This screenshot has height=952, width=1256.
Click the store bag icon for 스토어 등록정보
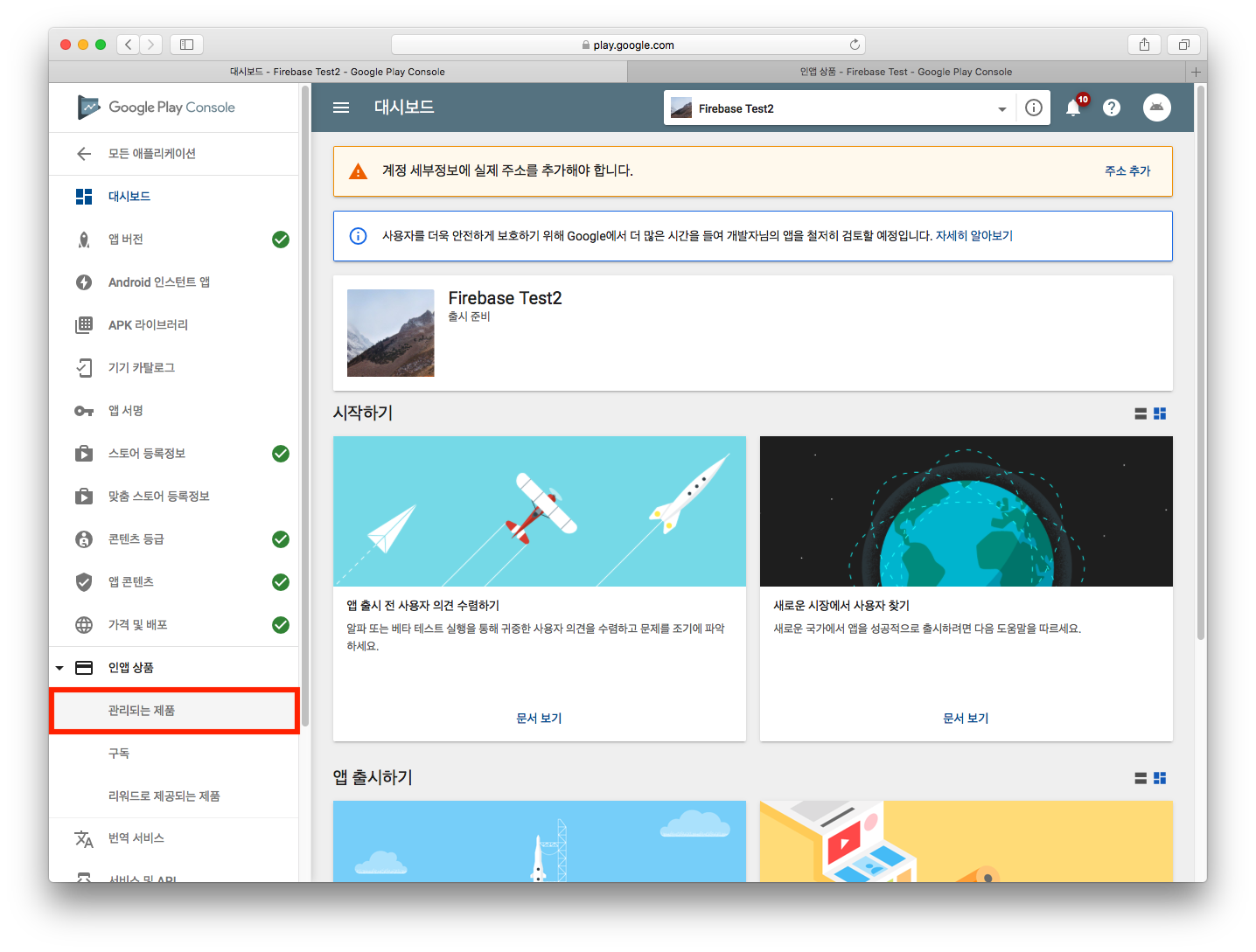[84, 454]
